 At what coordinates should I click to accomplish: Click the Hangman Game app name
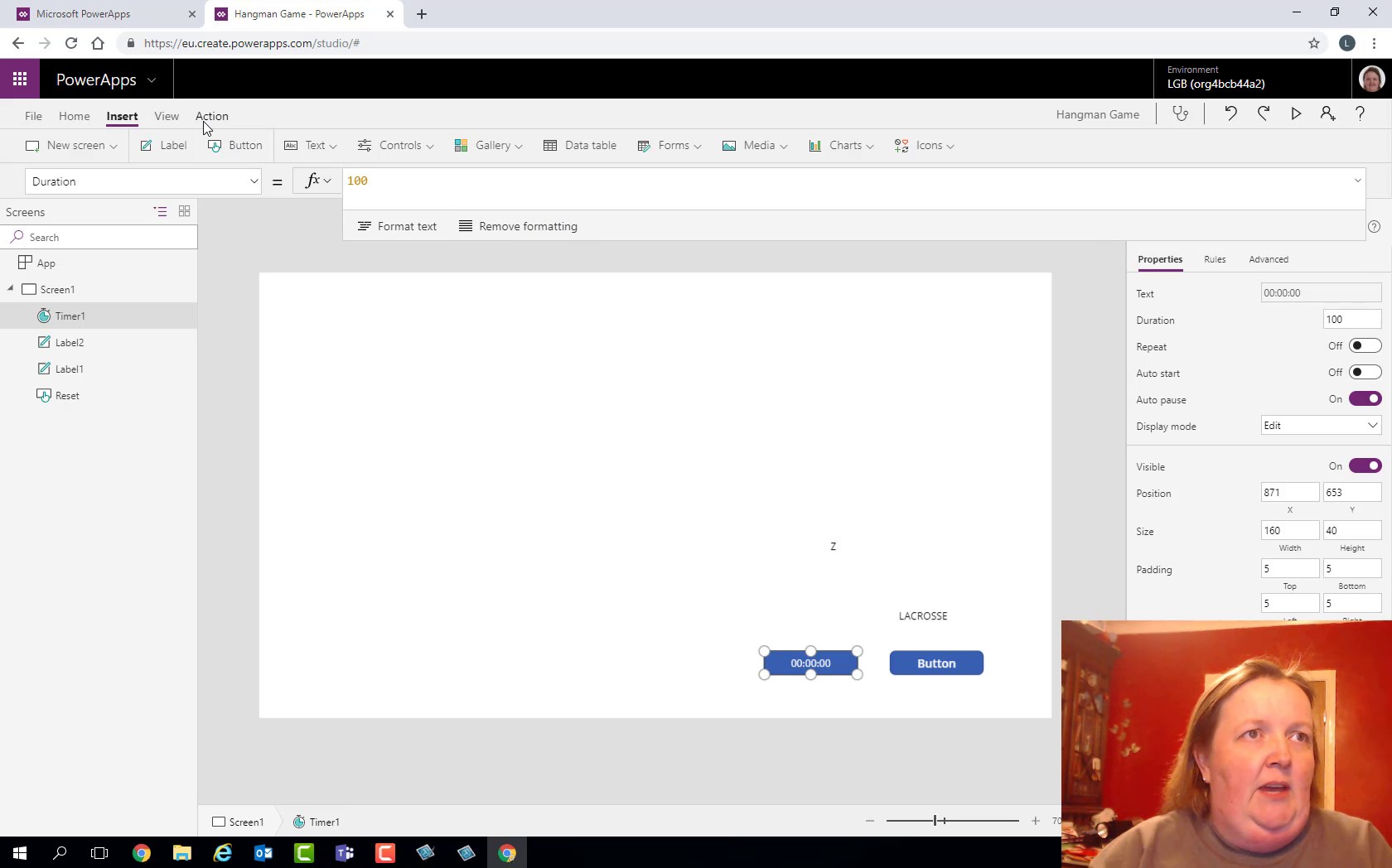point(1097,114)
